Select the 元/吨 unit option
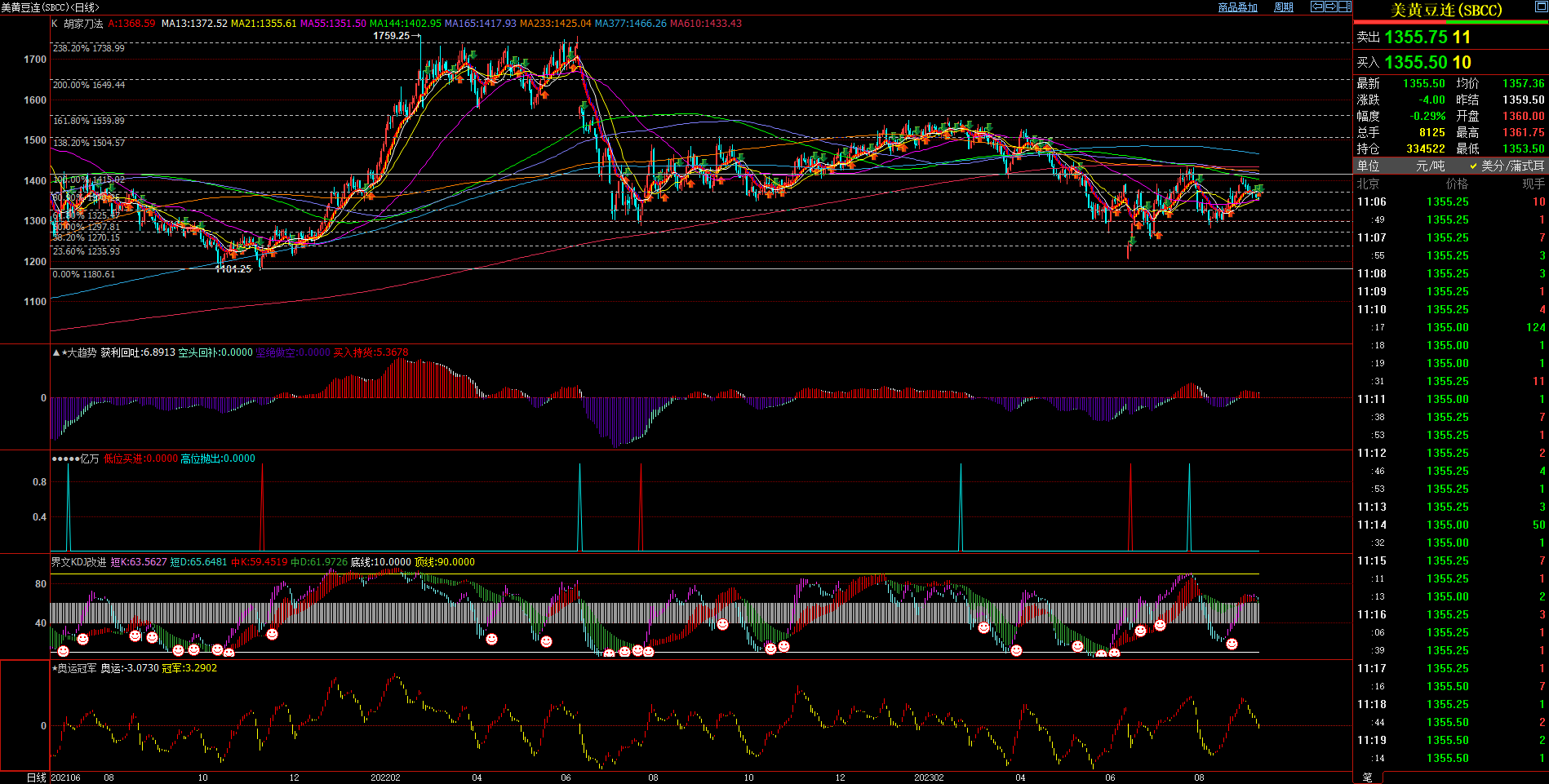 tap(1430, 166)
